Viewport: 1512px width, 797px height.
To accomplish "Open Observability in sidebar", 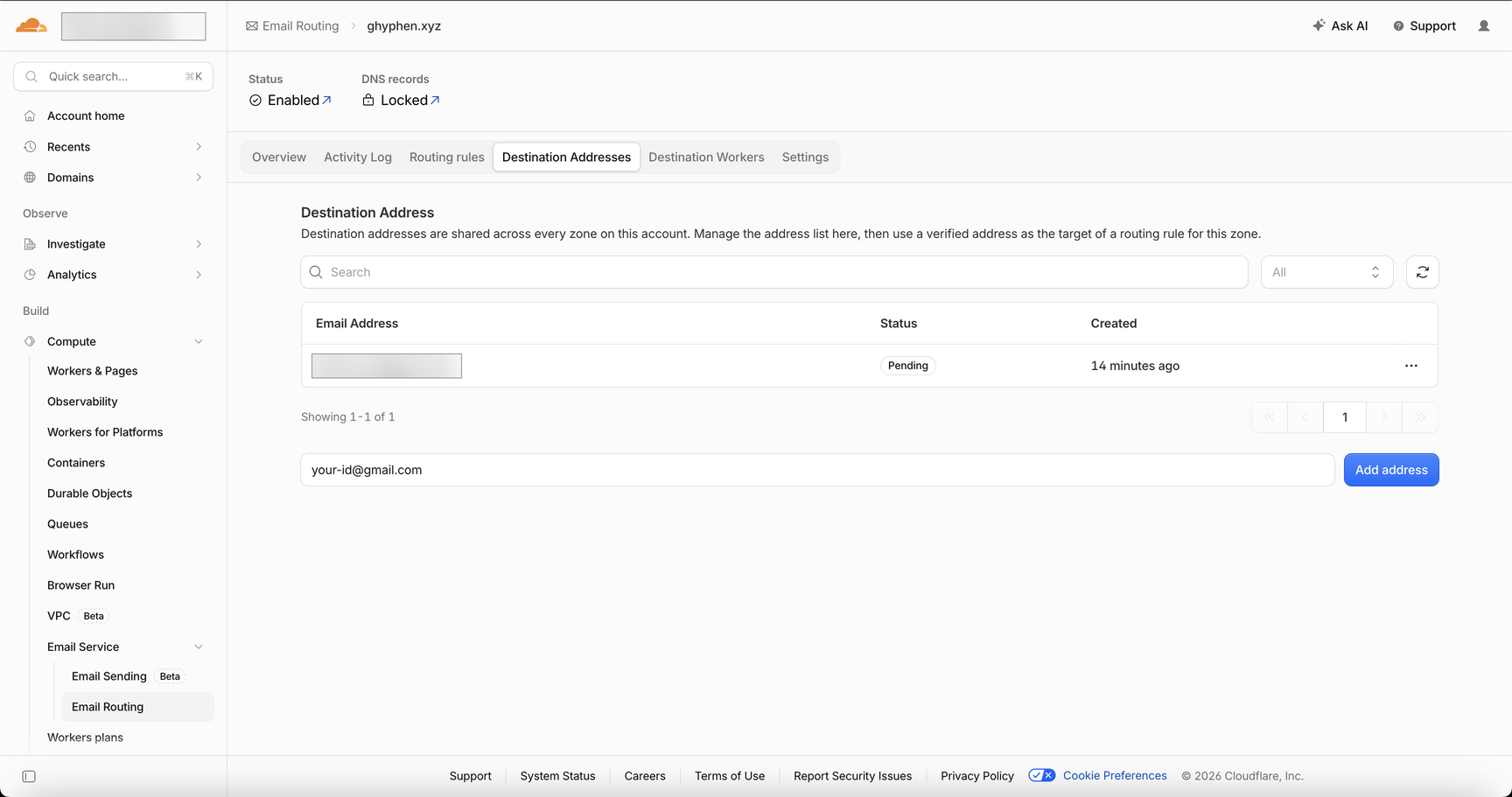I will (x=82, y=402).
